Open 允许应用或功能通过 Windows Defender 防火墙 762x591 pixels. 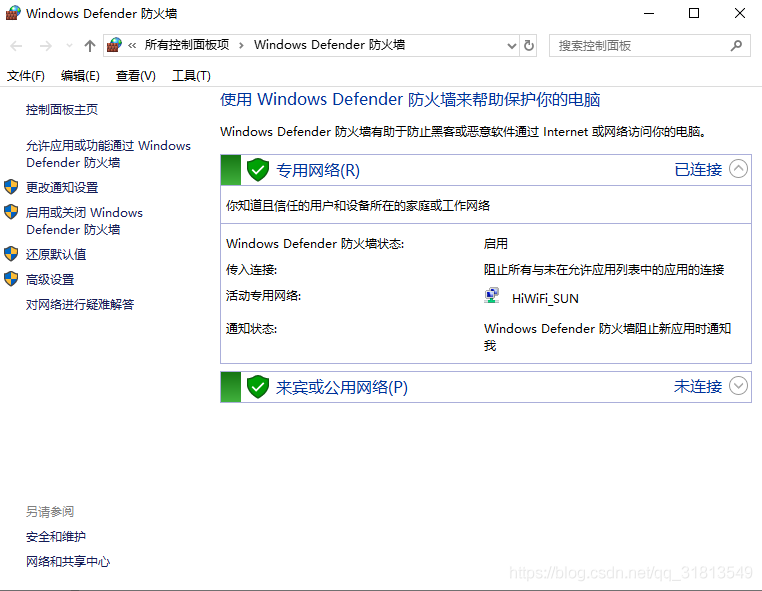(108, 154)
